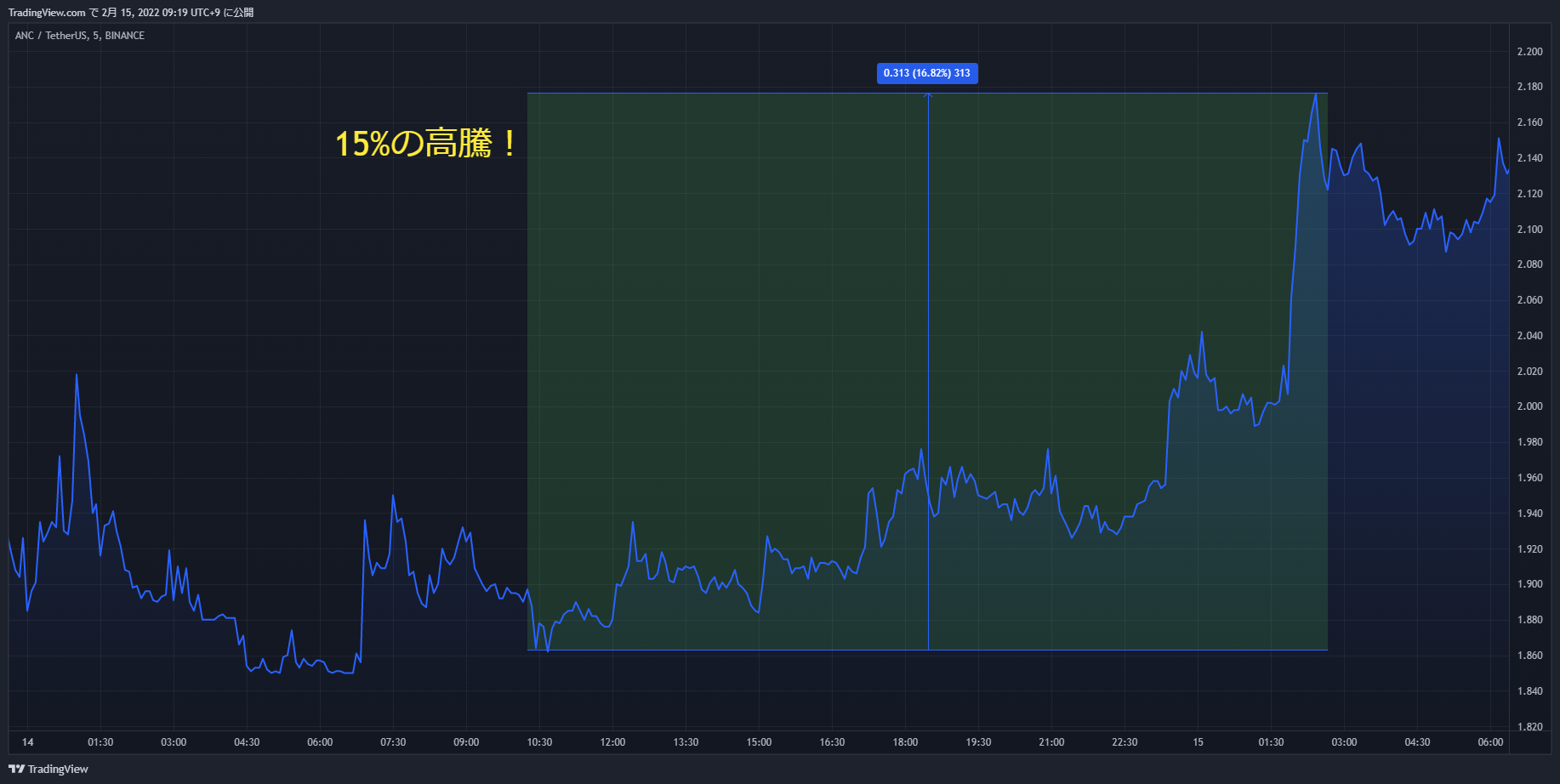This screenshot has height=784, width=1560.
Task: Click the first 06:00 time axis label
Action: point(320,742)
